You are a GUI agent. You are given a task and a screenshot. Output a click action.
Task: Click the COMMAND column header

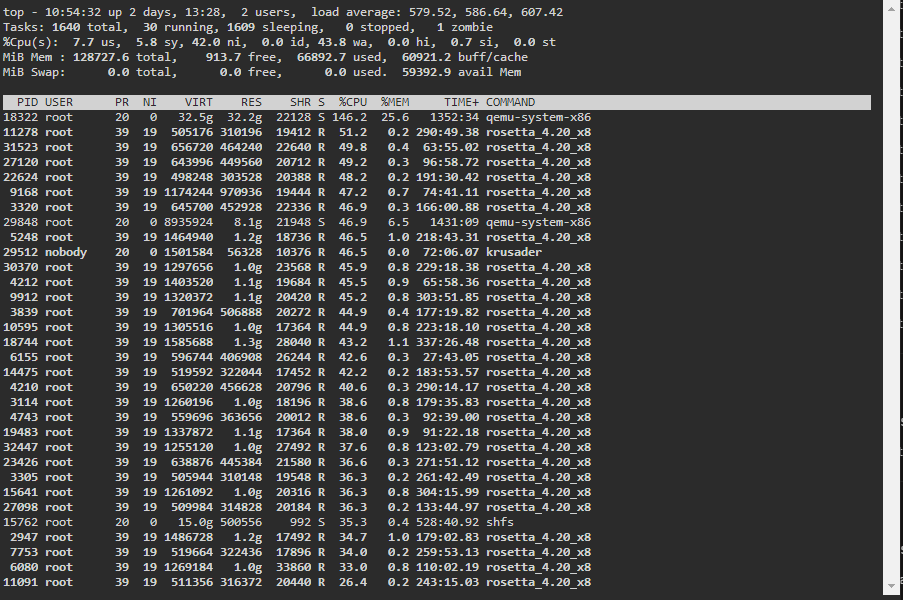click(510, 102)
